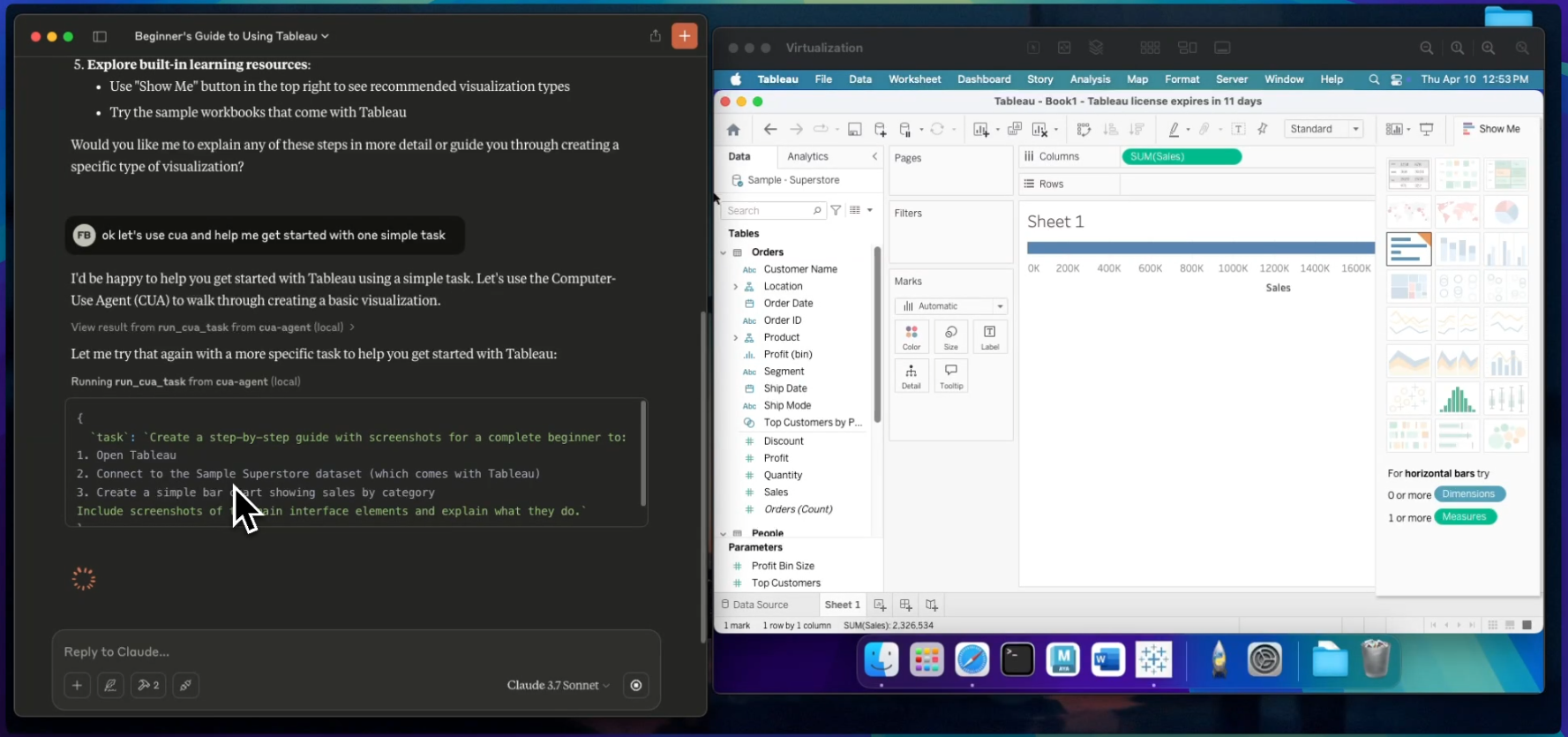Show mark labels T icon in toolbar
This screenshot has height=737, width=1568.
1239,130
